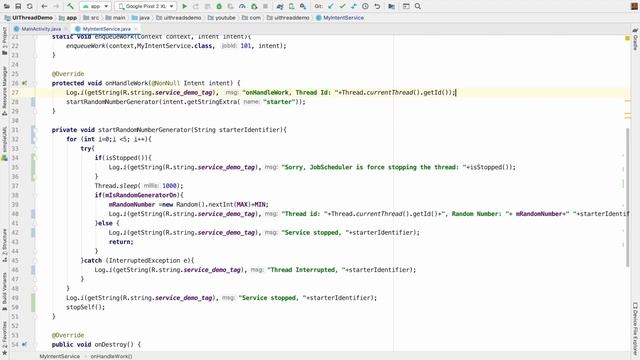The width and height of the screenshot is (640, 360).
Task: Build project with the hammer icon
Action: (x=70, y=7)
